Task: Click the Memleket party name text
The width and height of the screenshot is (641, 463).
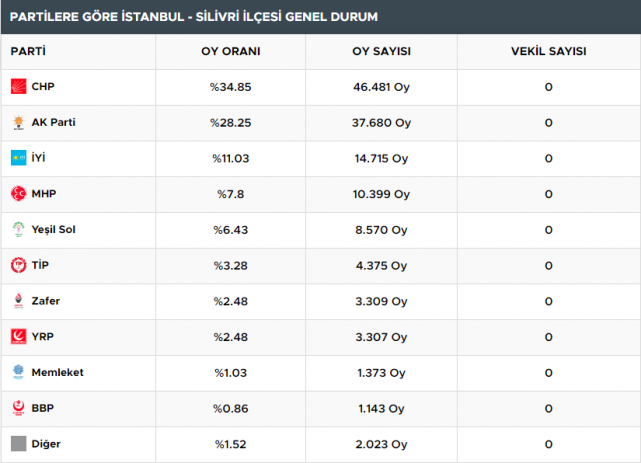Action: 58,372
